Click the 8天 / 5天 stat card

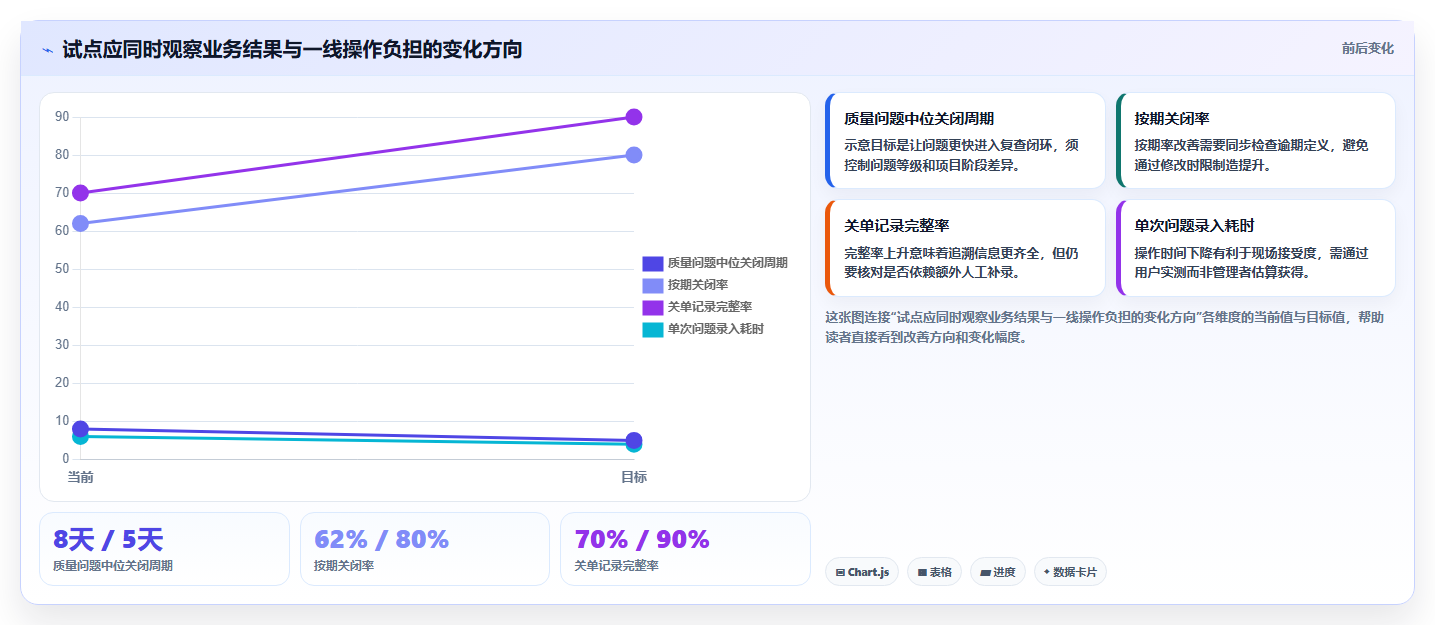pos(164,549)
